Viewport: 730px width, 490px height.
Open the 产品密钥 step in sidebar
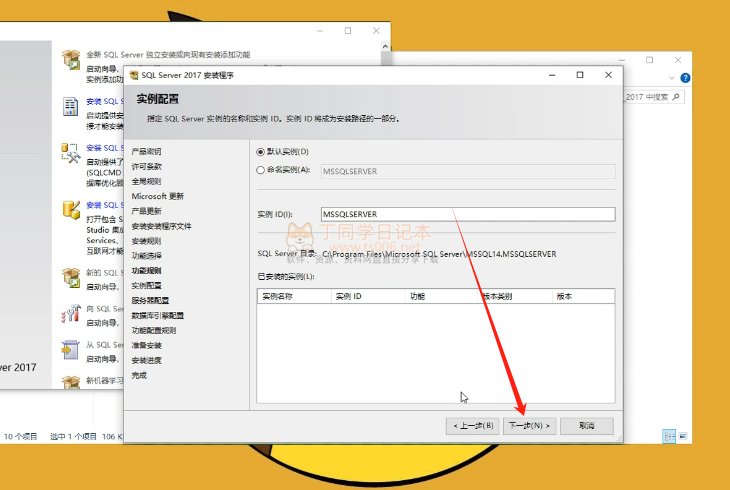click(146, 152)
